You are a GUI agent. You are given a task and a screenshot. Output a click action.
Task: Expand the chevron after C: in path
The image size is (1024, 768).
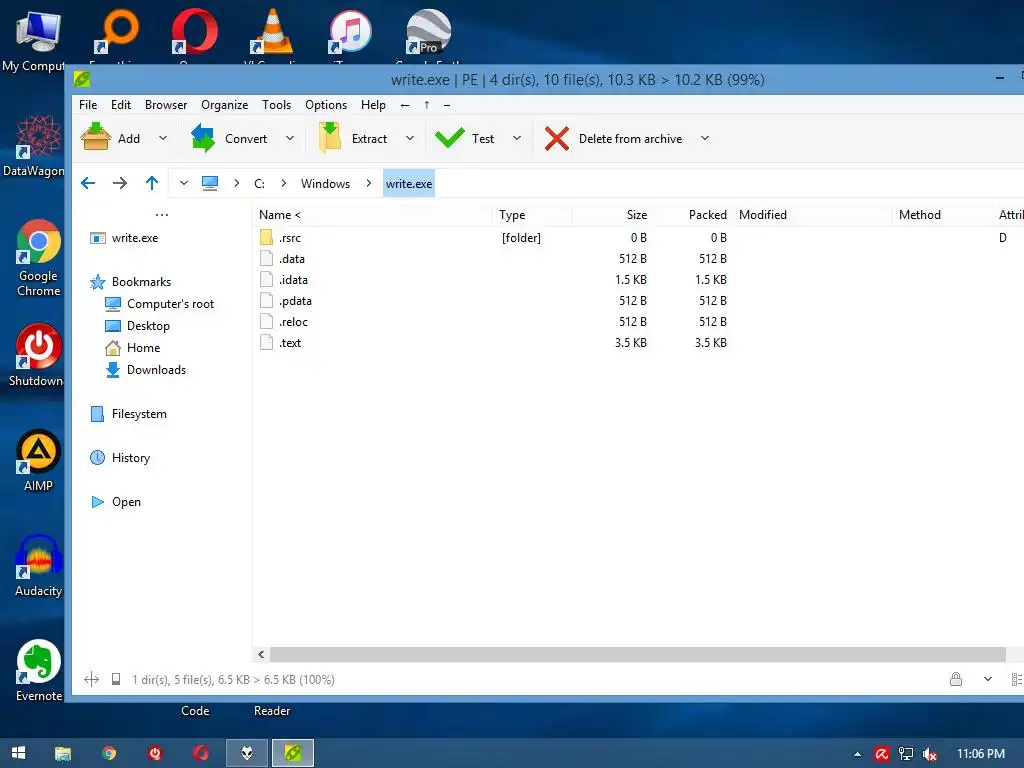coord(283,184)
